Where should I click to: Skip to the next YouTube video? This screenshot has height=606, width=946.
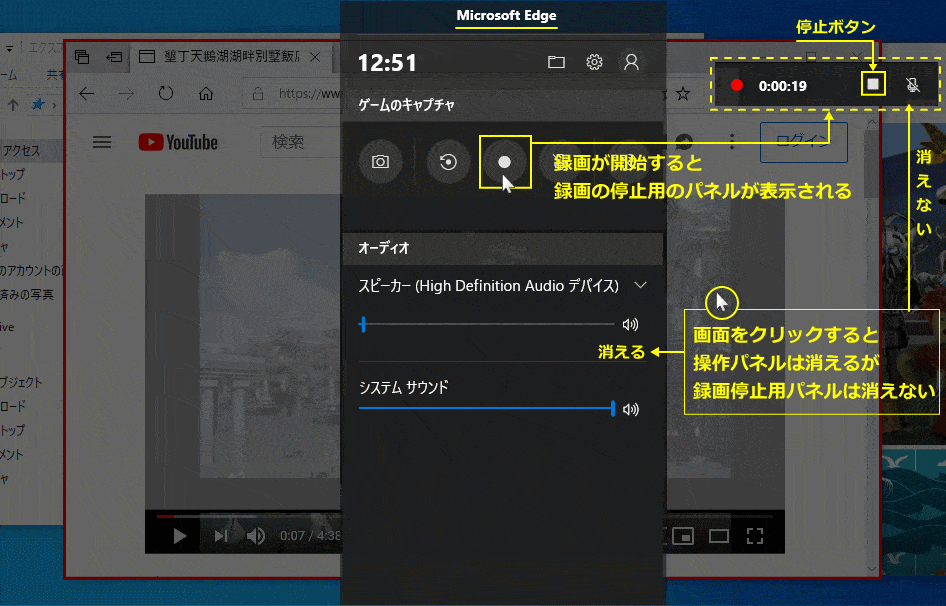(x=221, y=536)
